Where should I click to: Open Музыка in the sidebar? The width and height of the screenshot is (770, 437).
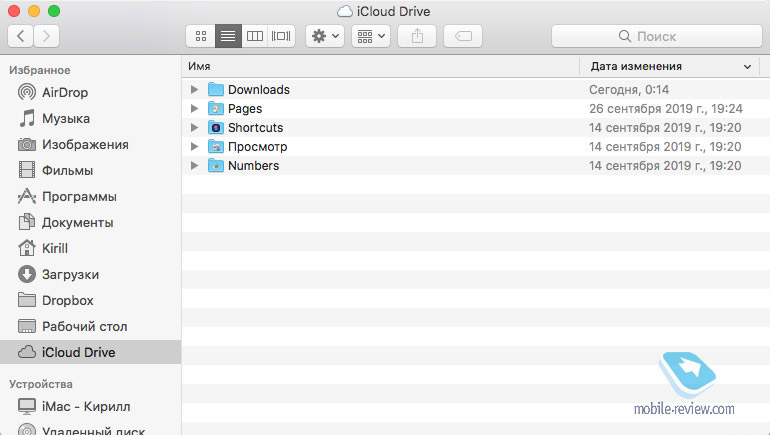[x=91, y=118]
